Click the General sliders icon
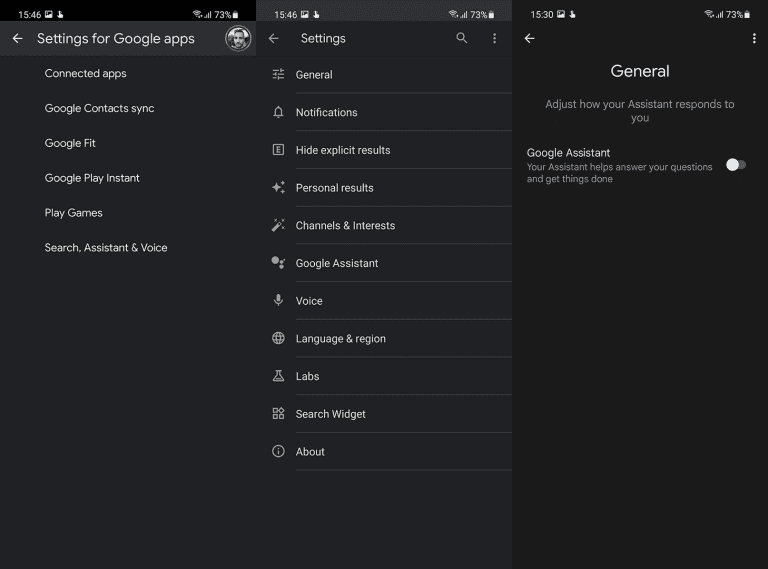Viewport: 768px width, 569px height. pyautogui.click(x=278, y=74)
